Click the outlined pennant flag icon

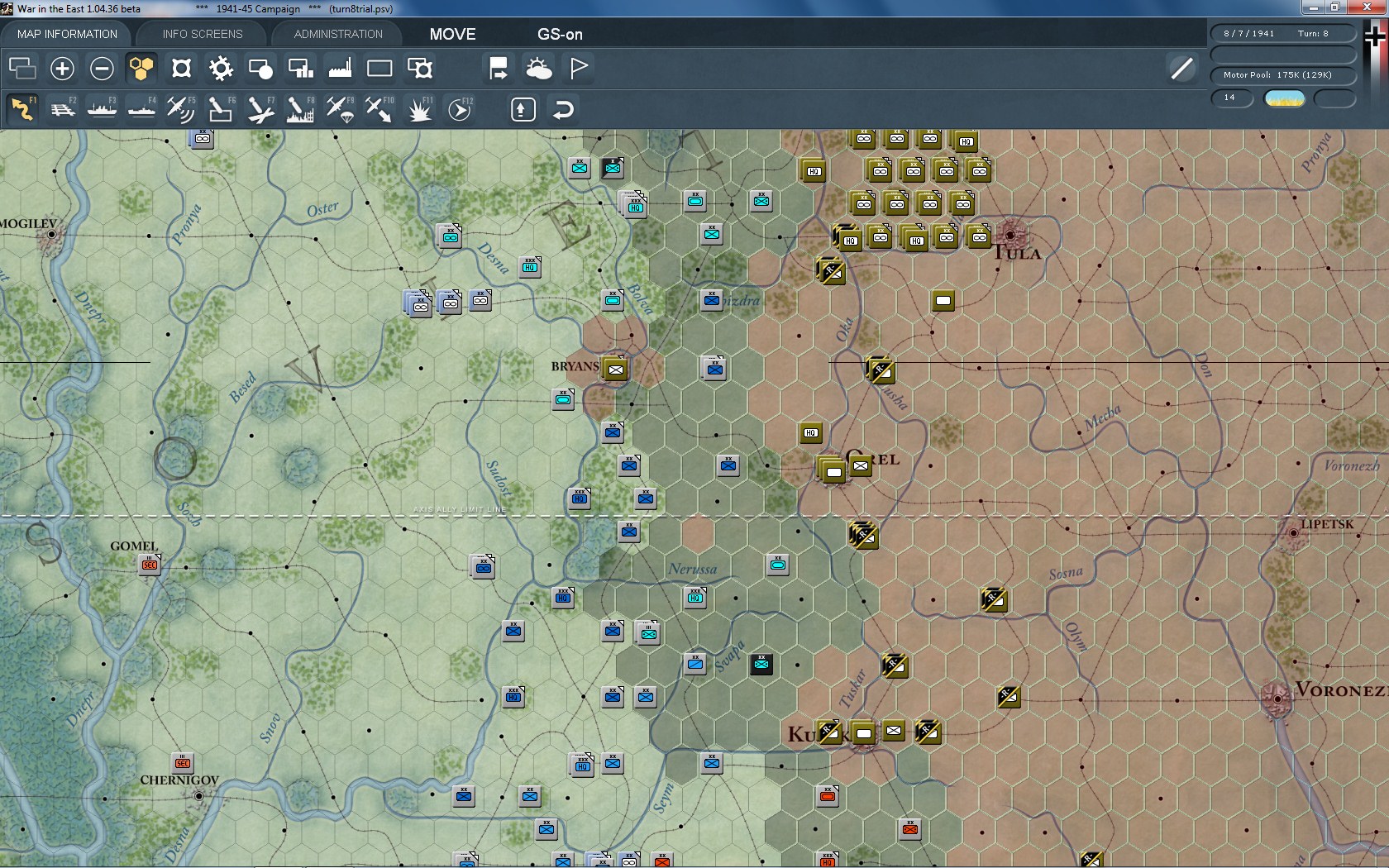click(578, 68)
